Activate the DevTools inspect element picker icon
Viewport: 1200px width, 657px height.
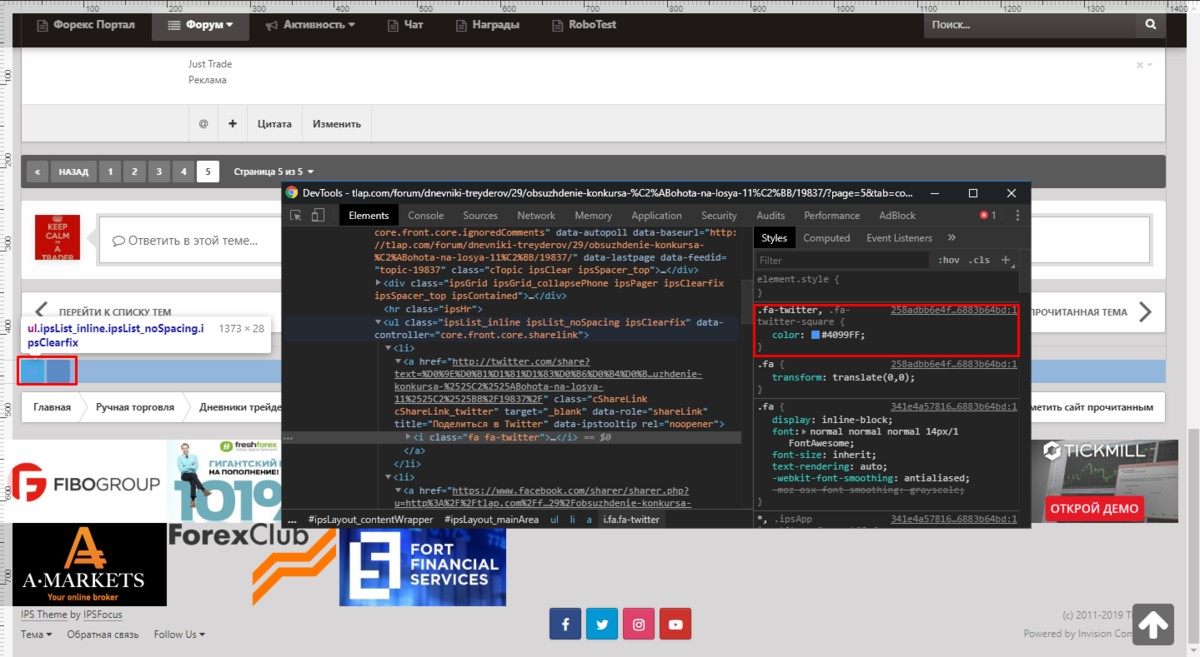296,215
